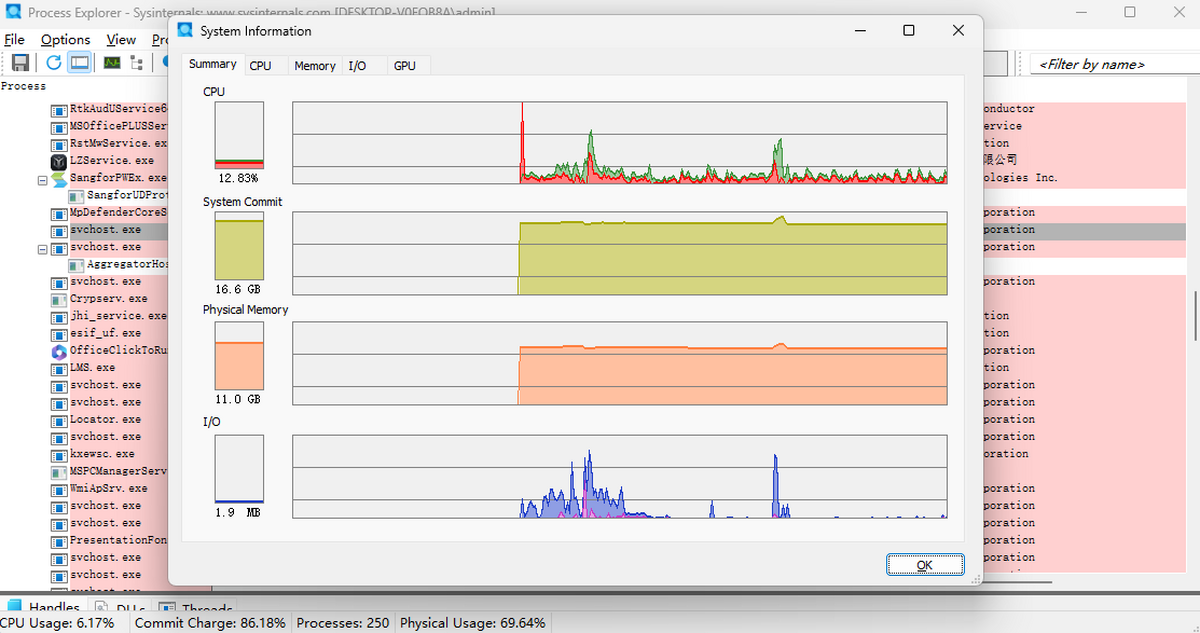The height and width of the screenshot is (633, 1200).
Task: Click the MSOfficePLUSService process icon
Action: tap(58, 126)
